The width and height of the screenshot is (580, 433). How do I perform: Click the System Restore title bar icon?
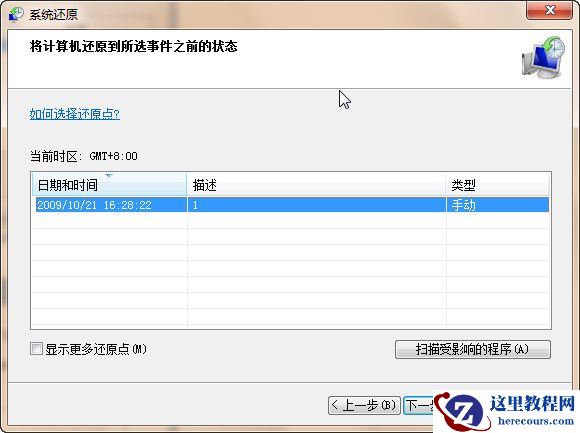tap(16, 14)
